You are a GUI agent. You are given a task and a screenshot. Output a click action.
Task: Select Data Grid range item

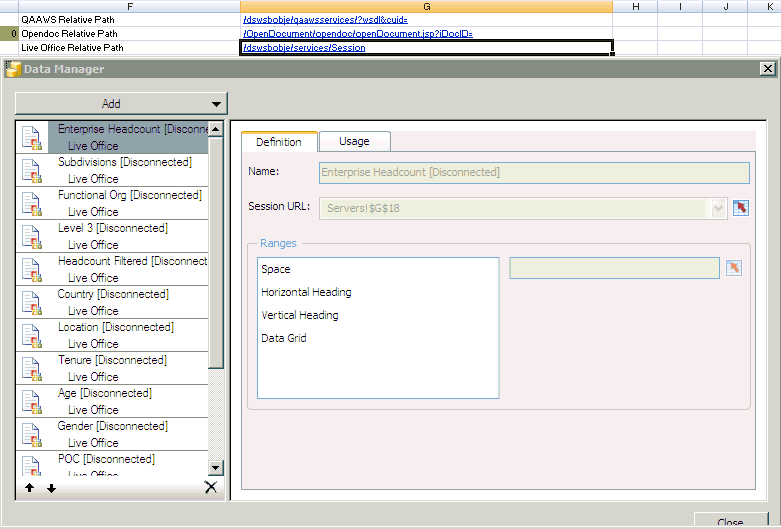click(284, 338)
